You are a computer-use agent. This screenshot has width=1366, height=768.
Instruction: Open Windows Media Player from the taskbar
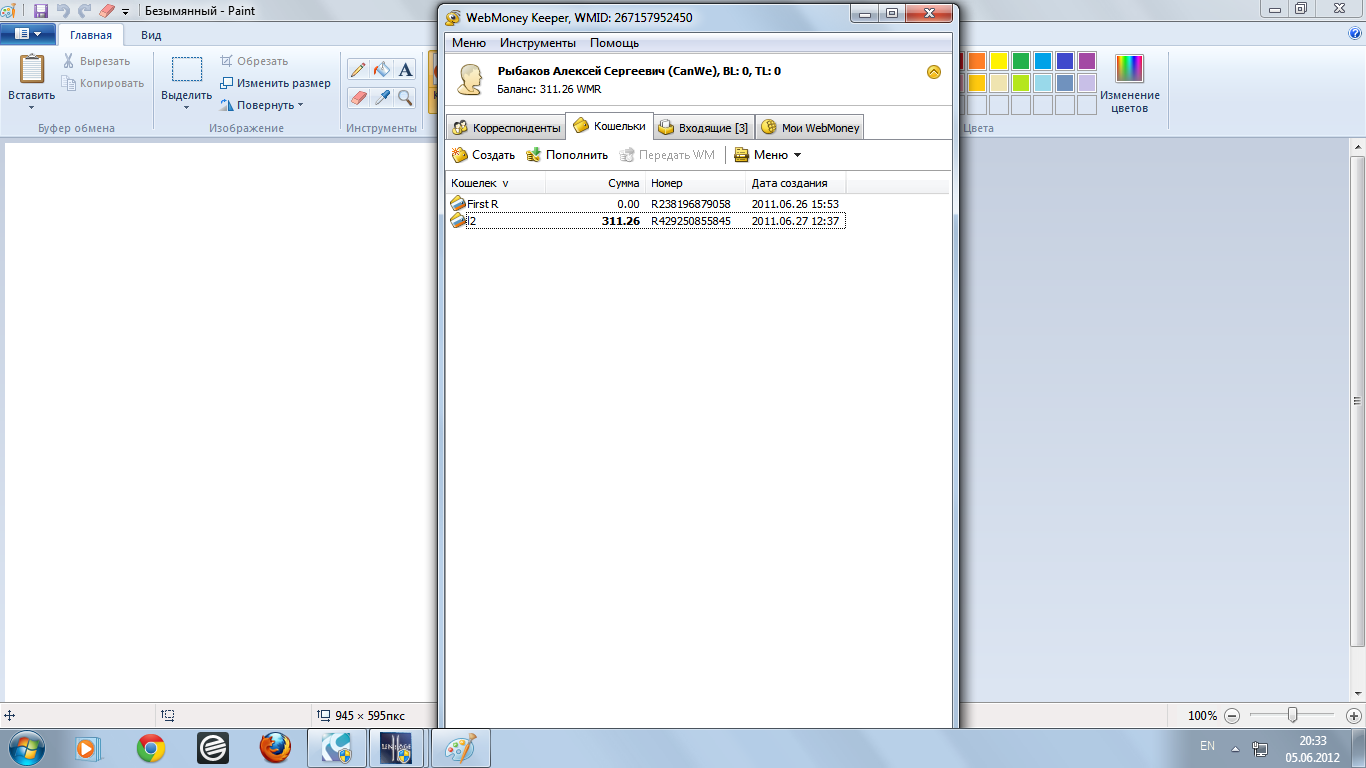click(89, 748)
